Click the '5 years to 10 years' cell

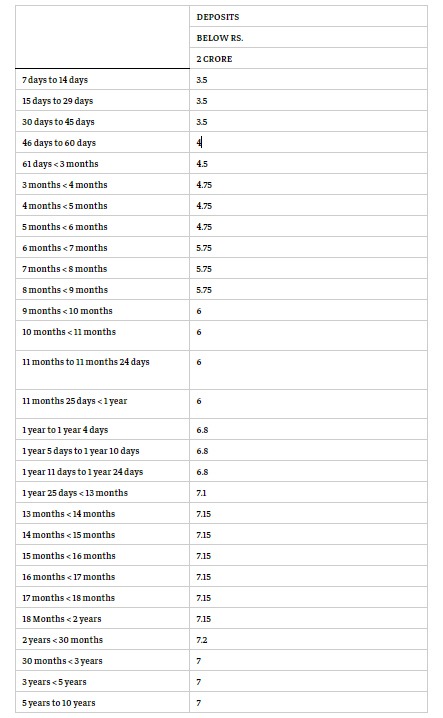click(x=102, y=702)
